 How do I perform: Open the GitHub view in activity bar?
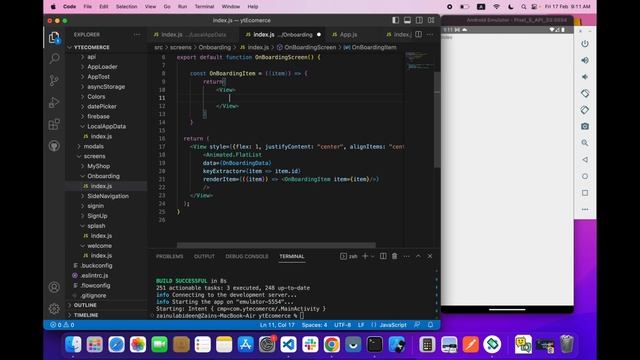tap(54, 146)
